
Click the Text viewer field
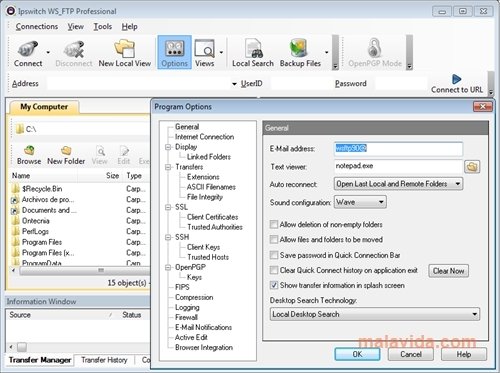tap(398, 166)
